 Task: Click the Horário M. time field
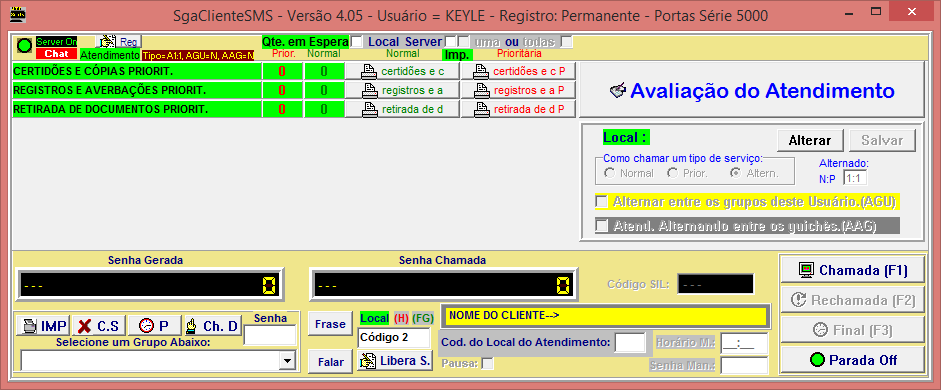(744, 343)
